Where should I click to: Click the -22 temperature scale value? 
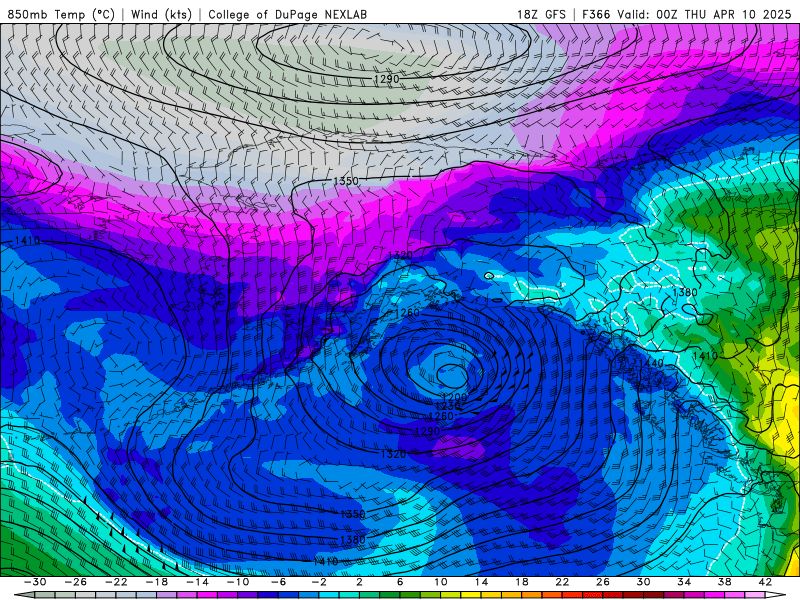pyautogui.click(x=116, y=582)
